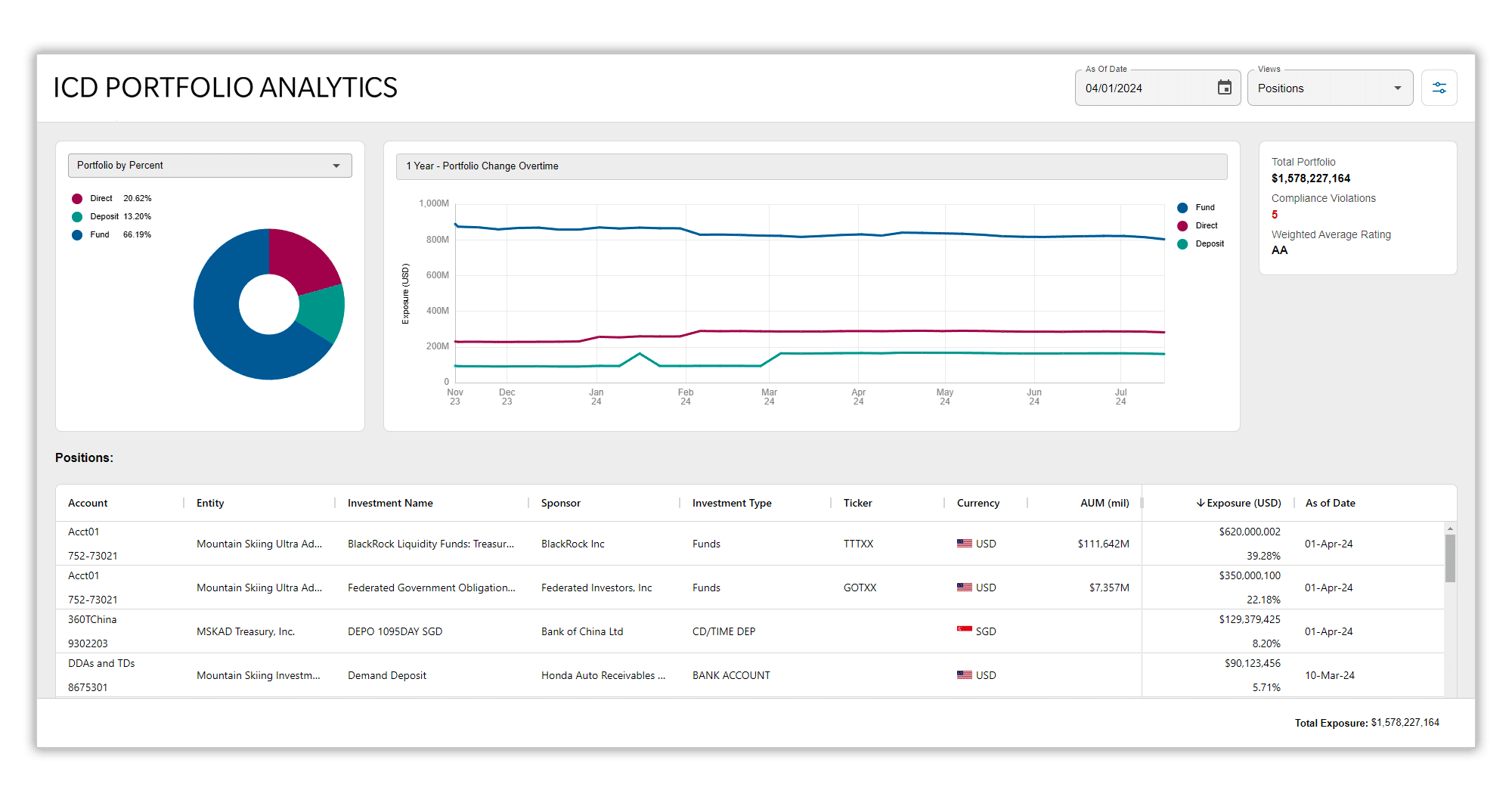Sort table by Sponsor column header
The height and width of the screenshot is (803, 1512).
pyautogui.click(x=560, y=503)
